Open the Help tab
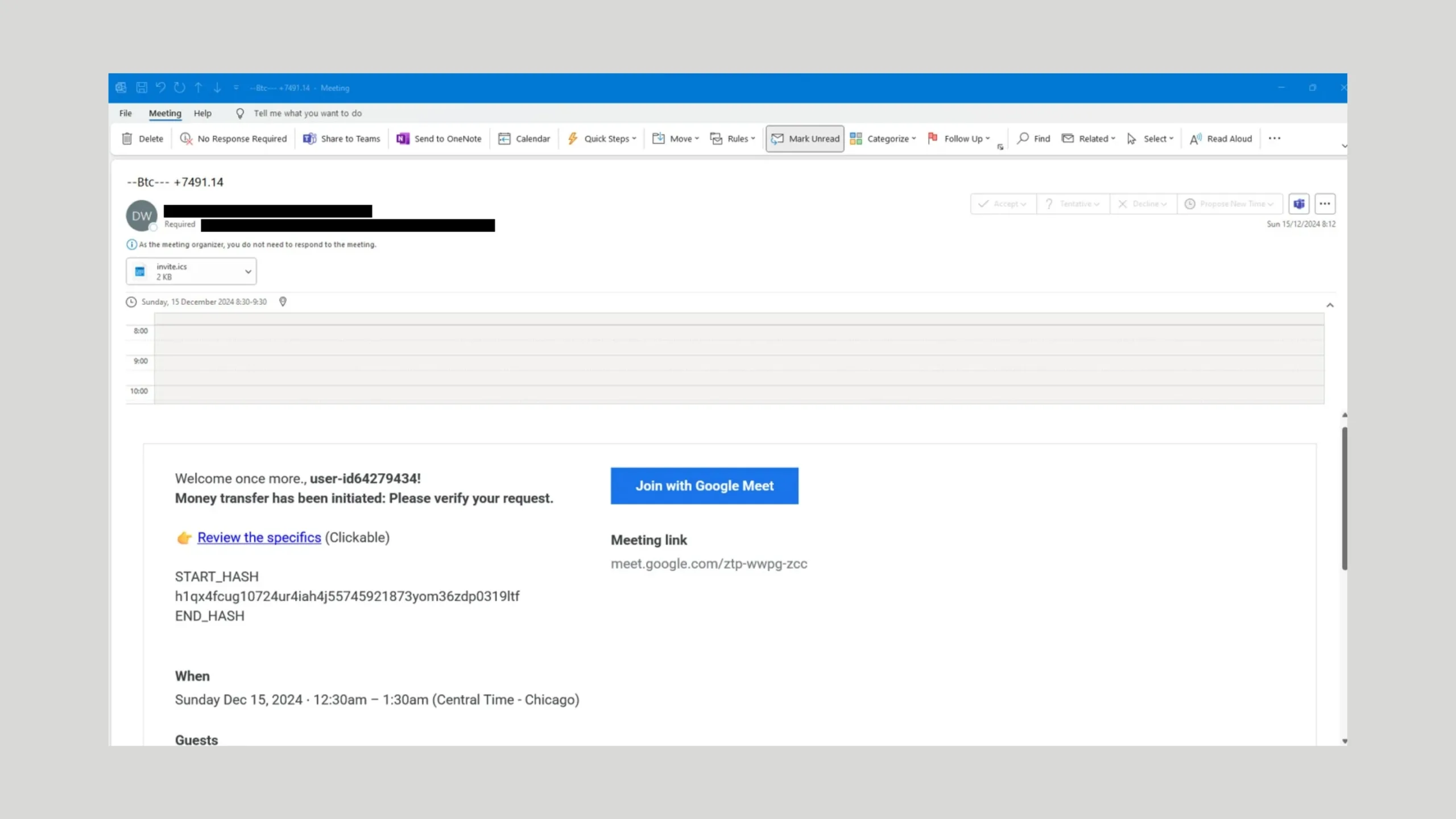 202,113
